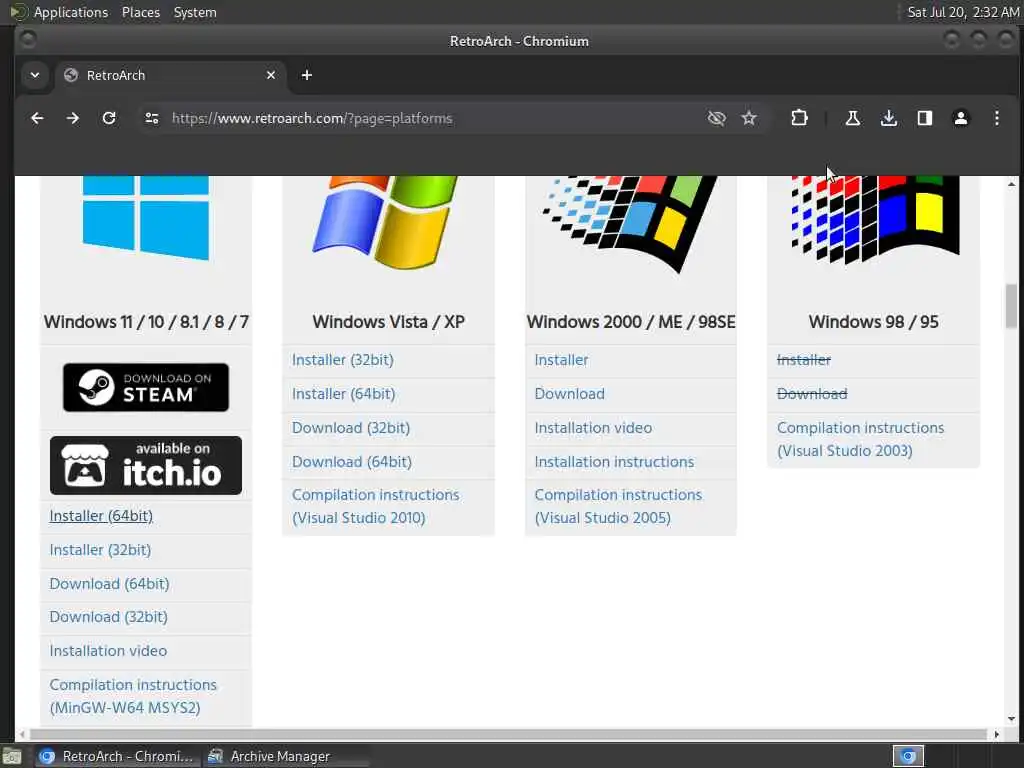
Task: Click the Windows 98 / 95 logo
Action: tap(875, 219)
